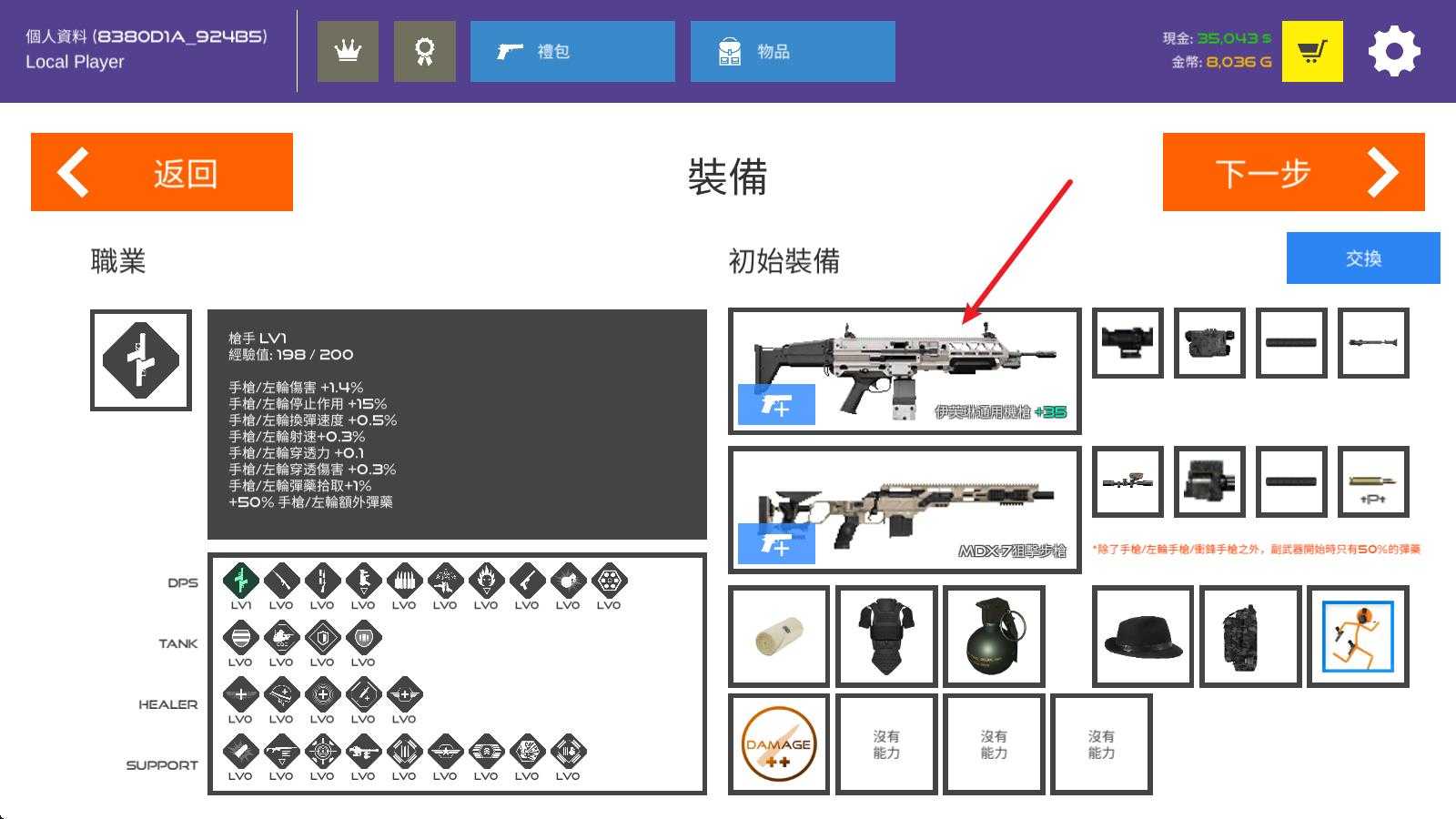Select the black fedora hat slot
This screenshot has height=819, width=1456.
click(1143, 636)
